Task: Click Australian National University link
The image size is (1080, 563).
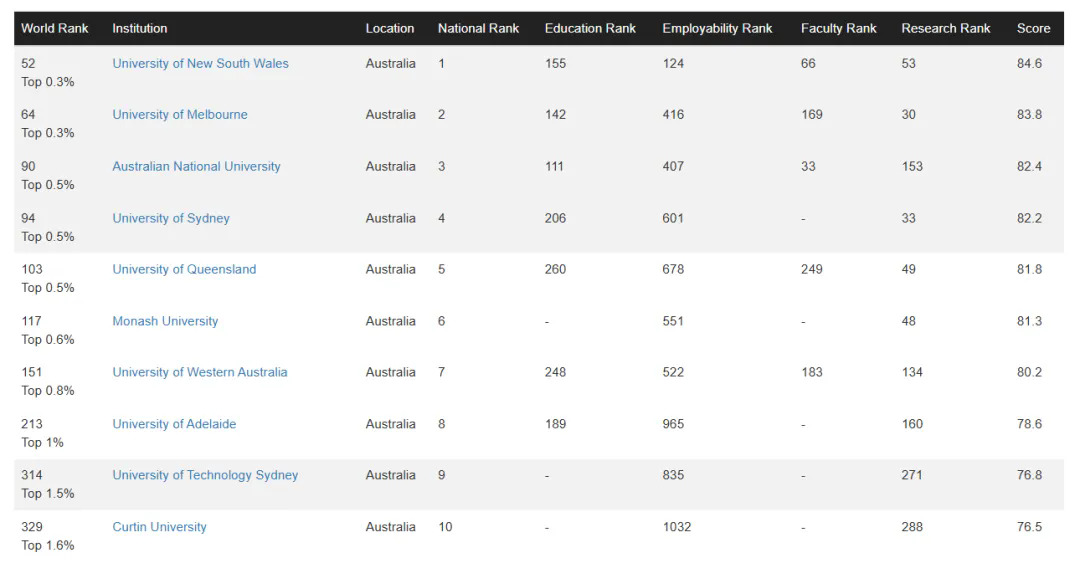Action: point(196,166)
